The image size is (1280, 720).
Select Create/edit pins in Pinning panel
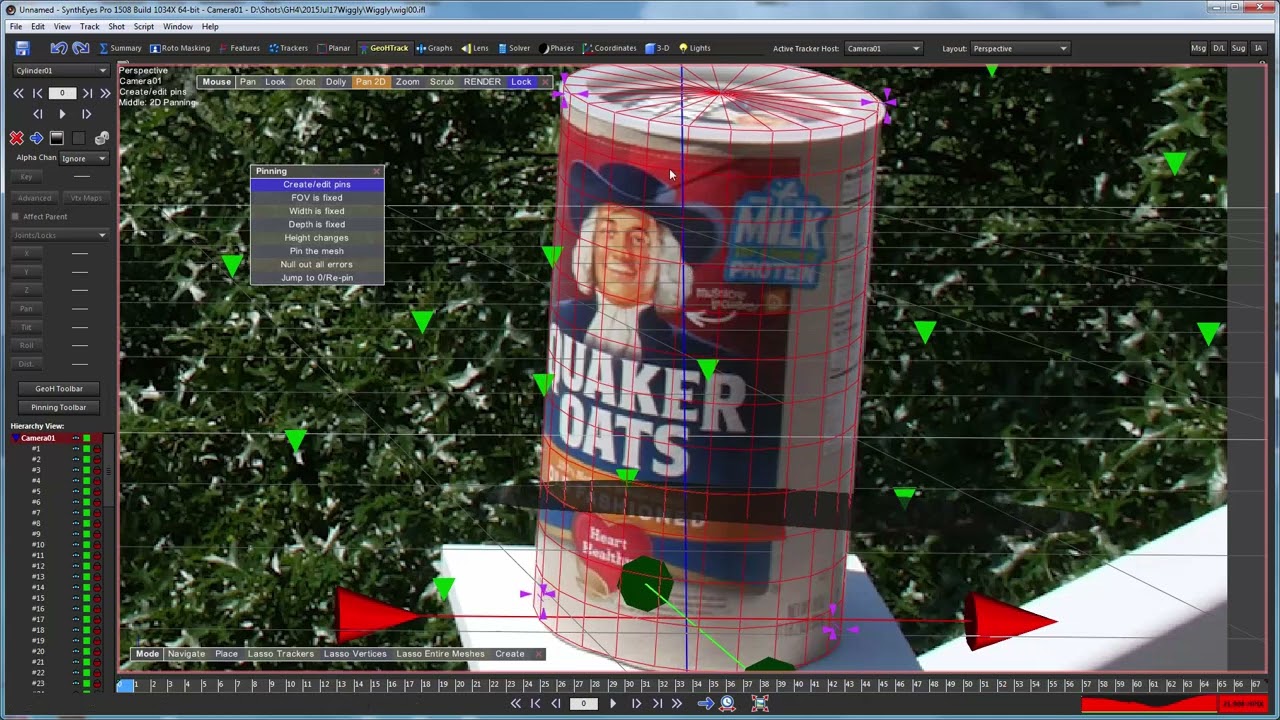(x=316, y=184)
